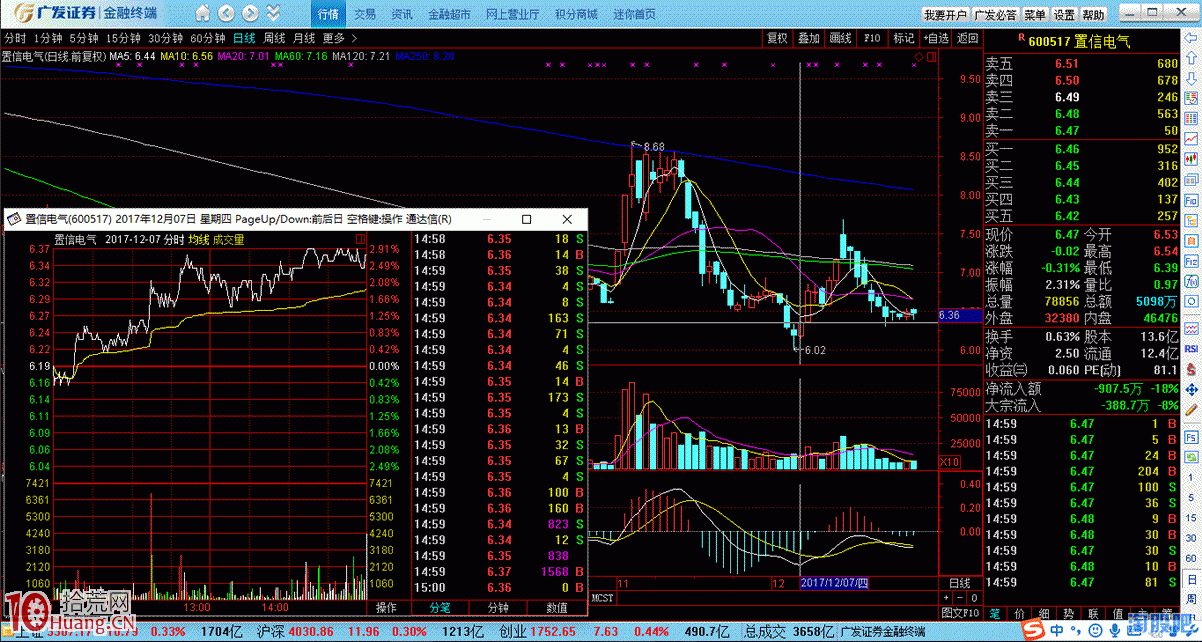1202x642 pixels.
Task: Click +自选 to add to watchlist
Action: pos(936,38)
